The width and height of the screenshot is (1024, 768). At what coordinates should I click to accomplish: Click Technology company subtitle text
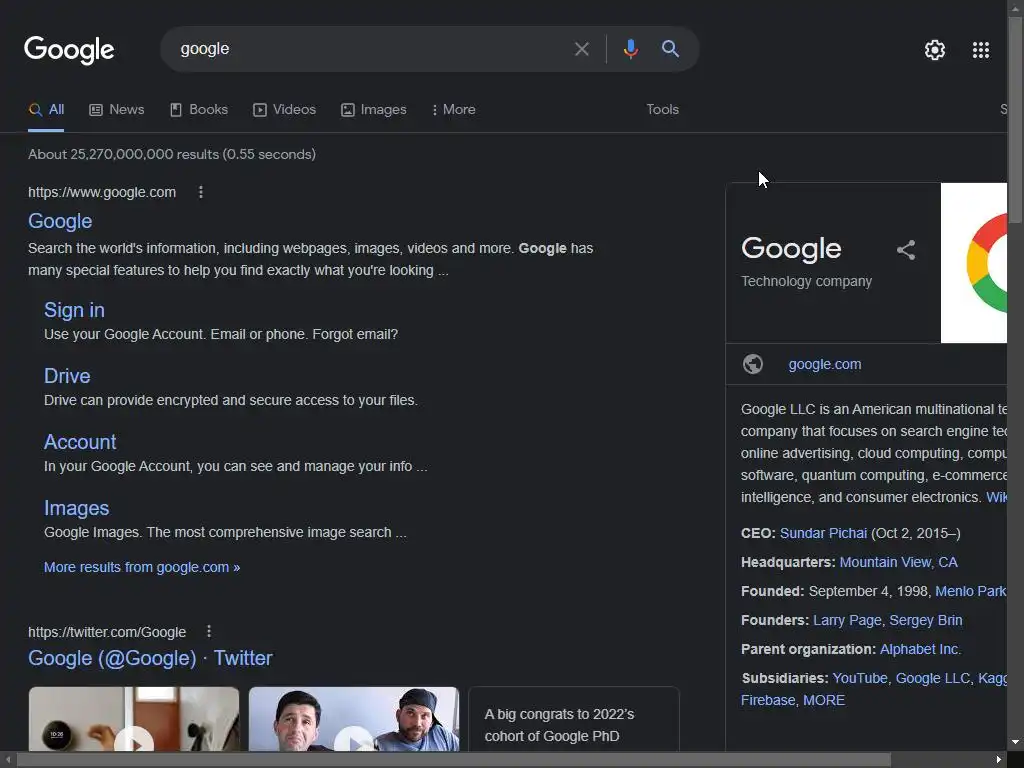[x=806, y=281]
